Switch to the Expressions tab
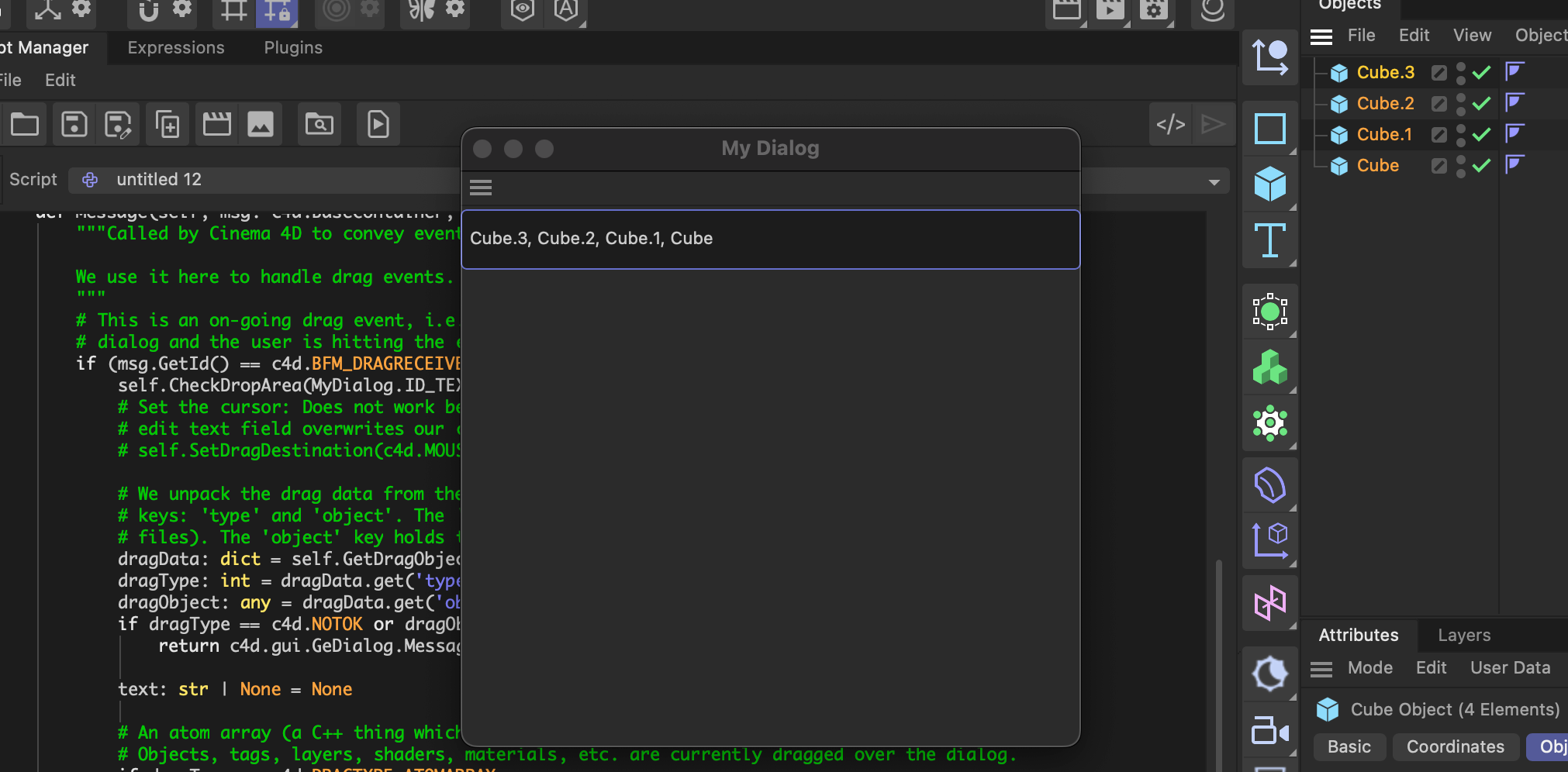The height and width of the screenshot is (772, 1568). pos(176,48)
